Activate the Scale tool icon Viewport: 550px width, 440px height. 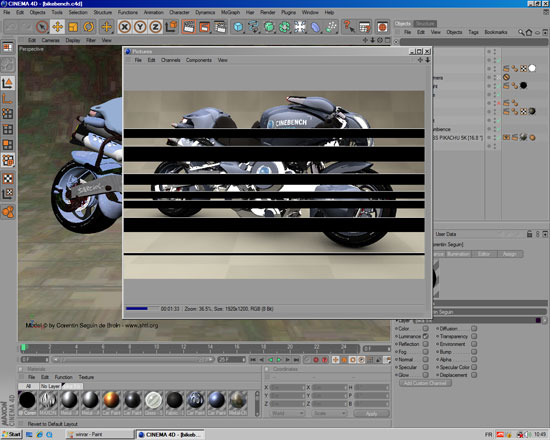tap(73, 27)
